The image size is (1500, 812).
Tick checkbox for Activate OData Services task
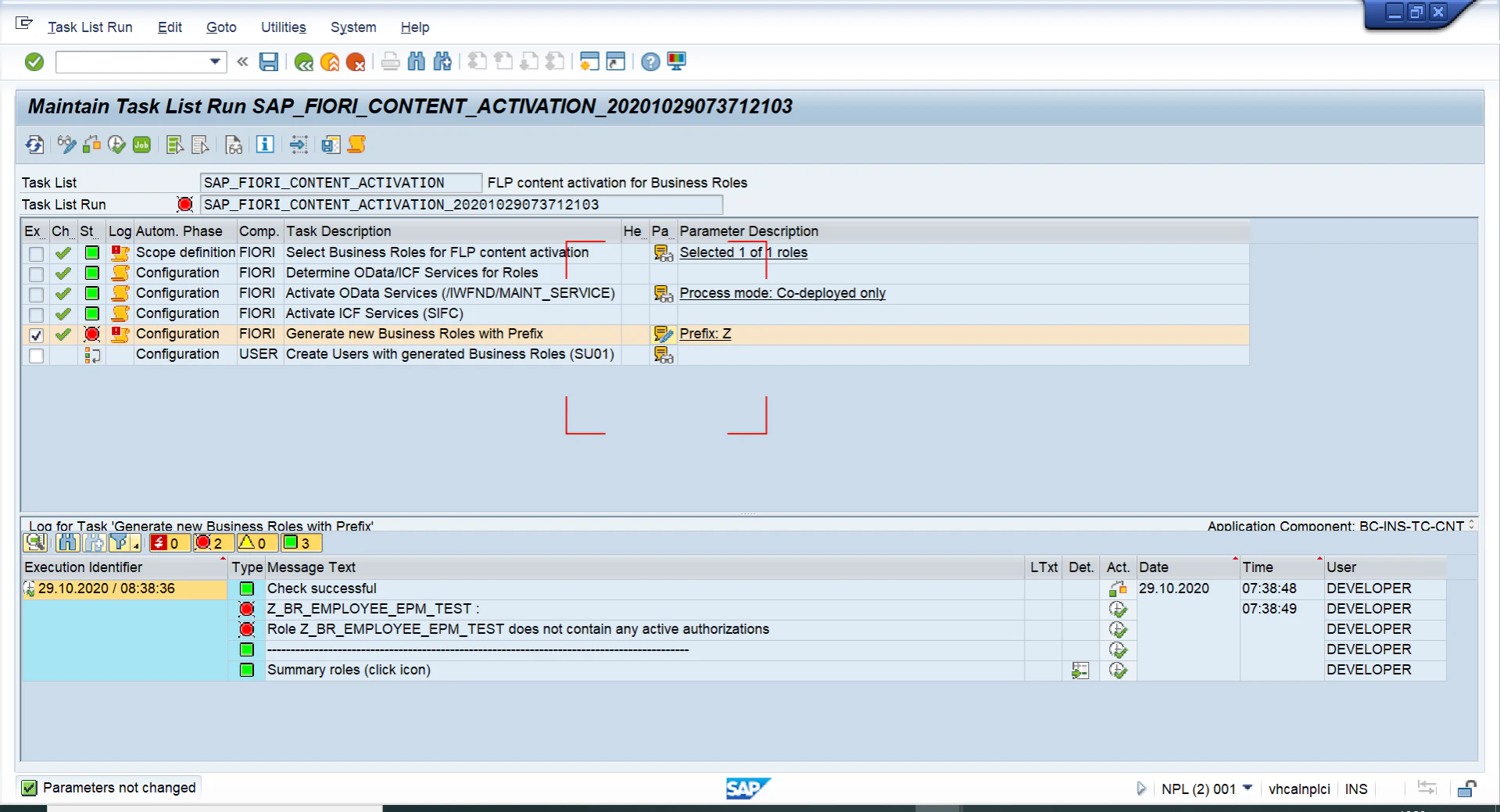click(x=36, y=294)
